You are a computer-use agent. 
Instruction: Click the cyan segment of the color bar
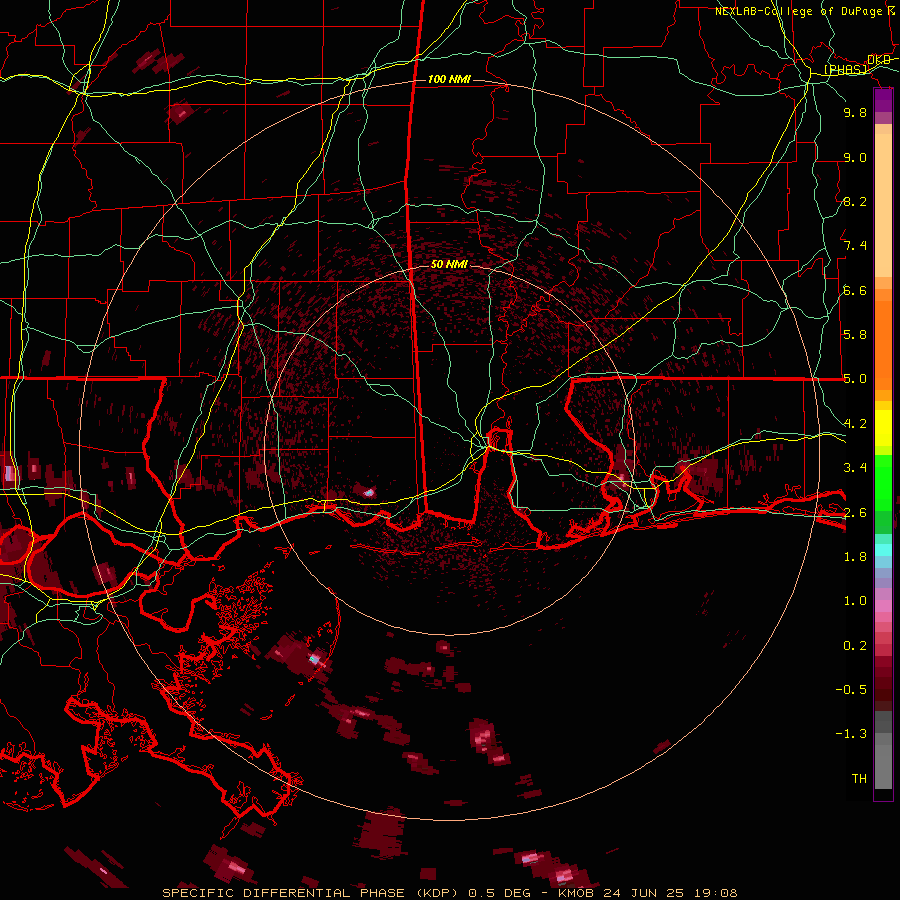point(883,550)
